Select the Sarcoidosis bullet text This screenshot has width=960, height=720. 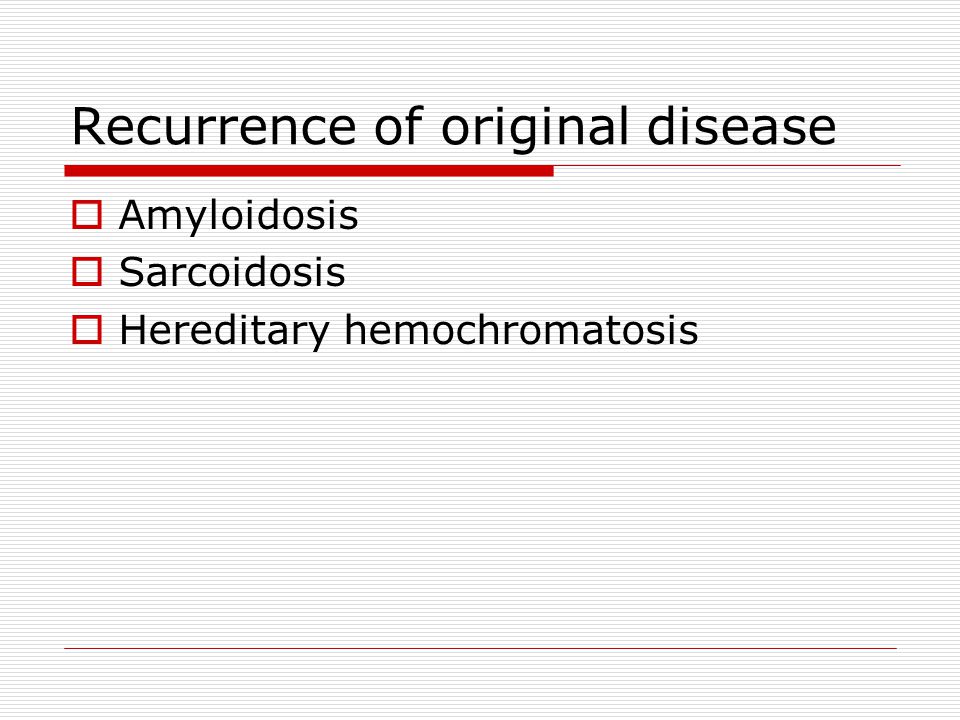pyautogui.click(x=232, y=272)
